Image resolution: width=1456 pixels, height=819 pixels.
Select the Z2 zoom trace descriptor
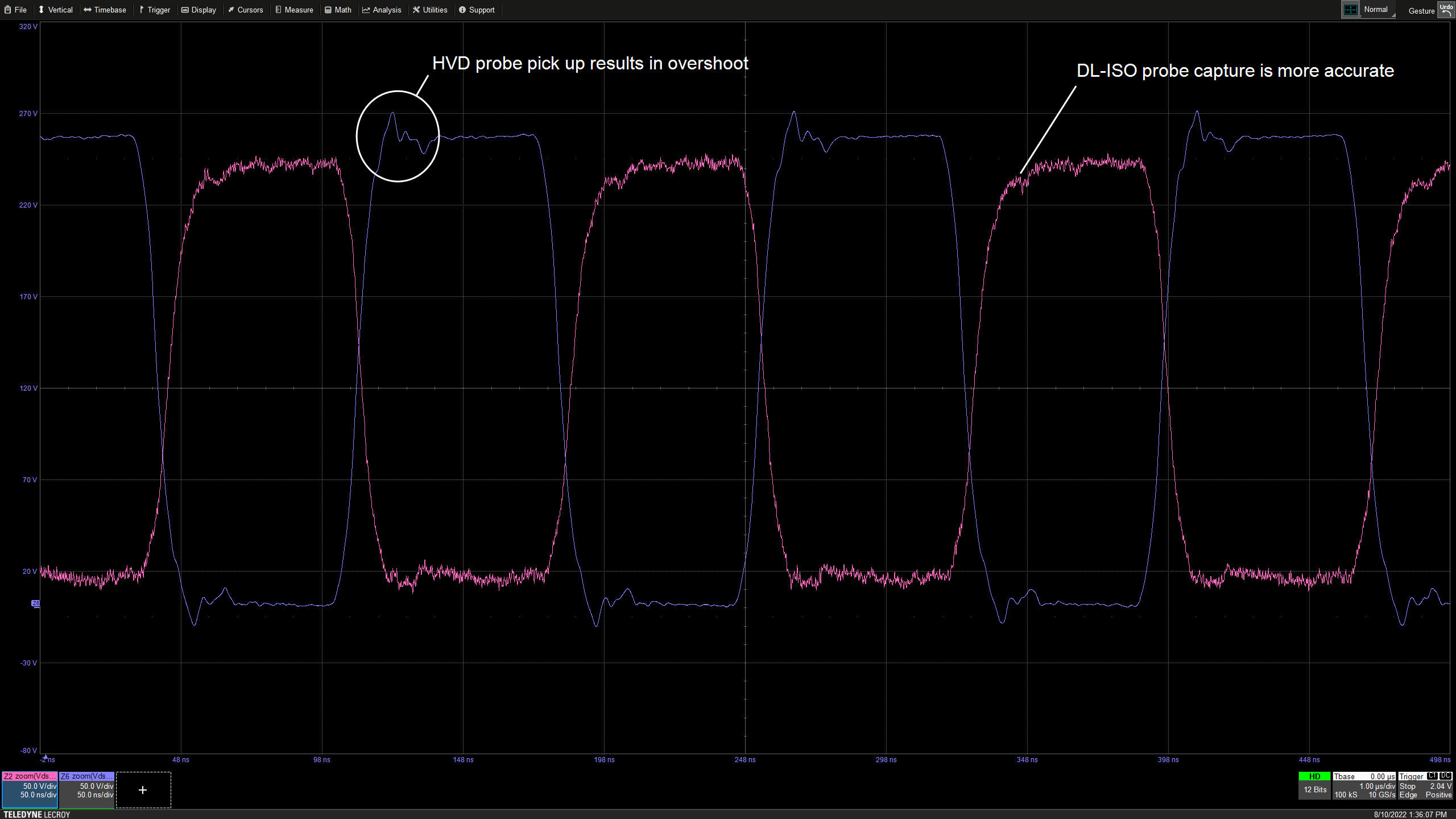point(30,791)
